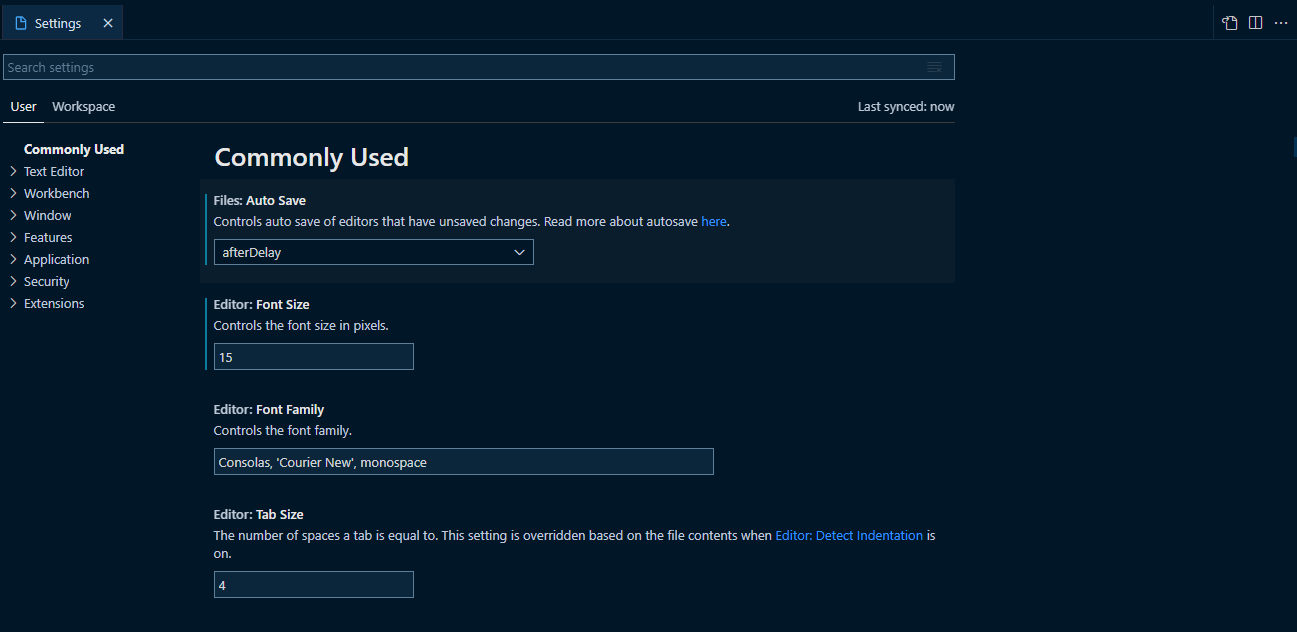Select the Workbench category label
Image resolution: width=1297 pixels, height=632 pixels.
(57, 193)
